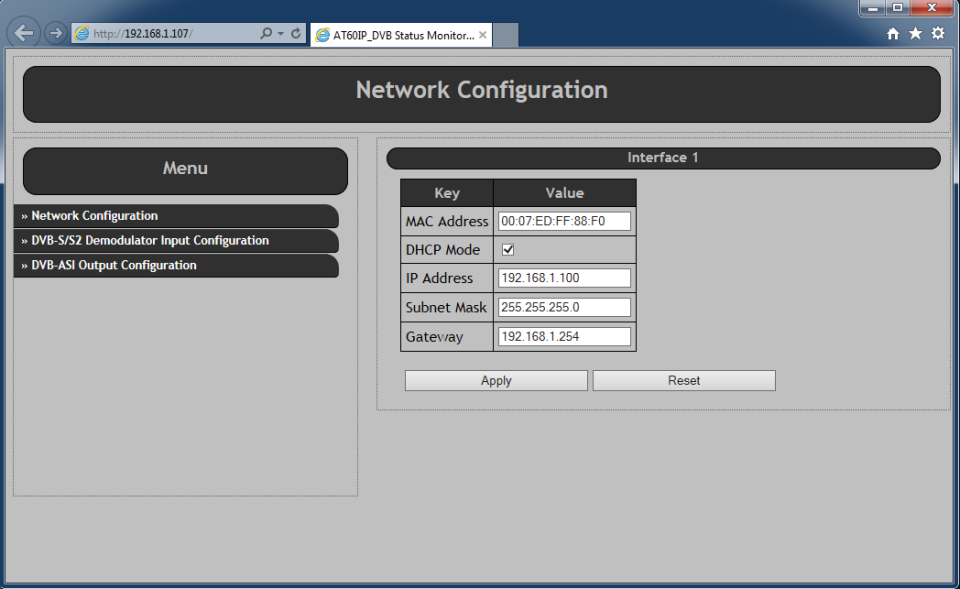The width and height of the screenshot is (960, 589).
Task: Select the Gateway input box
Action: pyautogui.click(x=564, y=337)
